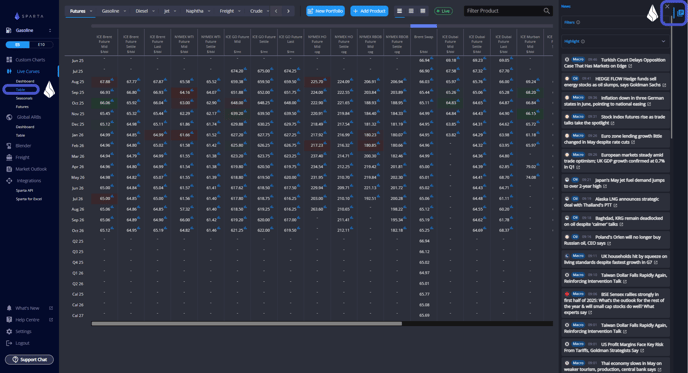Show previous tabs with the left arrow
This screenshot has width=688, height=373.
coord(276,11)
